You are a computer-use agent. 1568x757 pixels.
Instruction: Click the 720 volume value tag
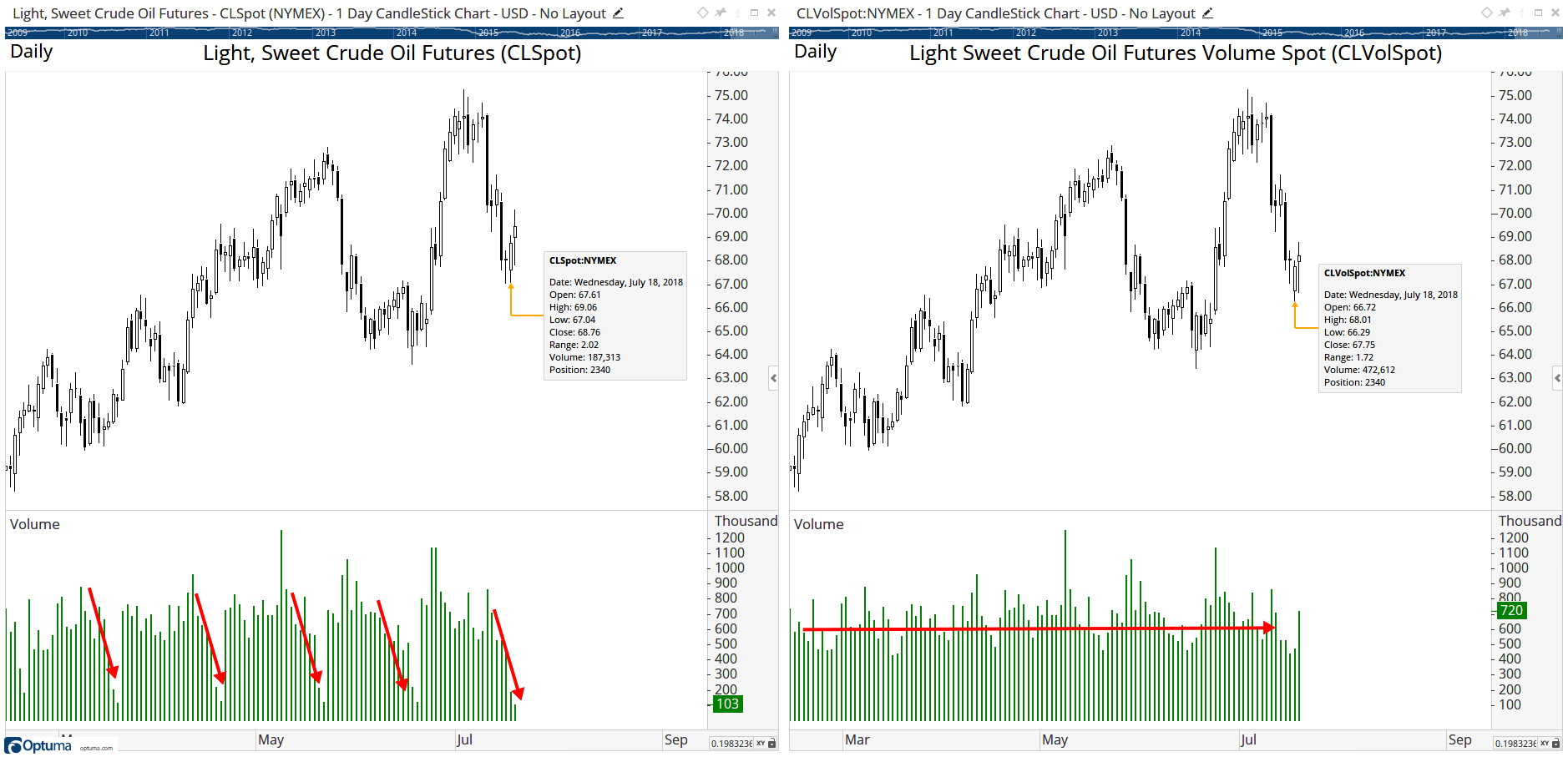1511,610
